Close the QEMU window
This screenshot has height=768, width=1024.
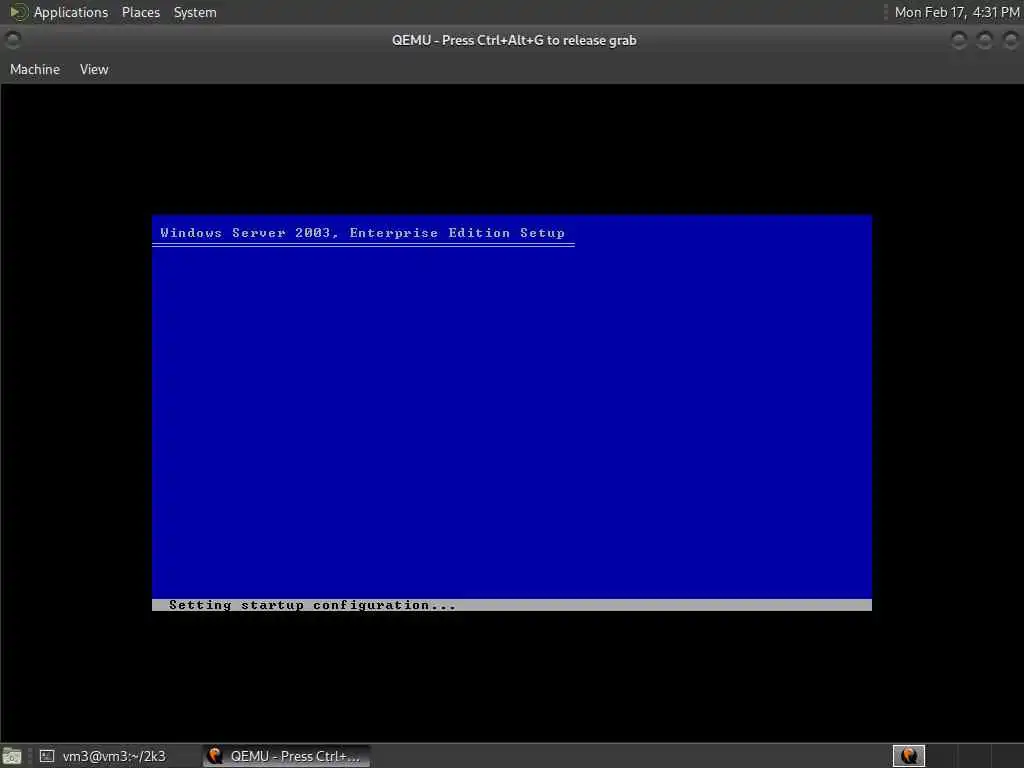coord(1011,40)
